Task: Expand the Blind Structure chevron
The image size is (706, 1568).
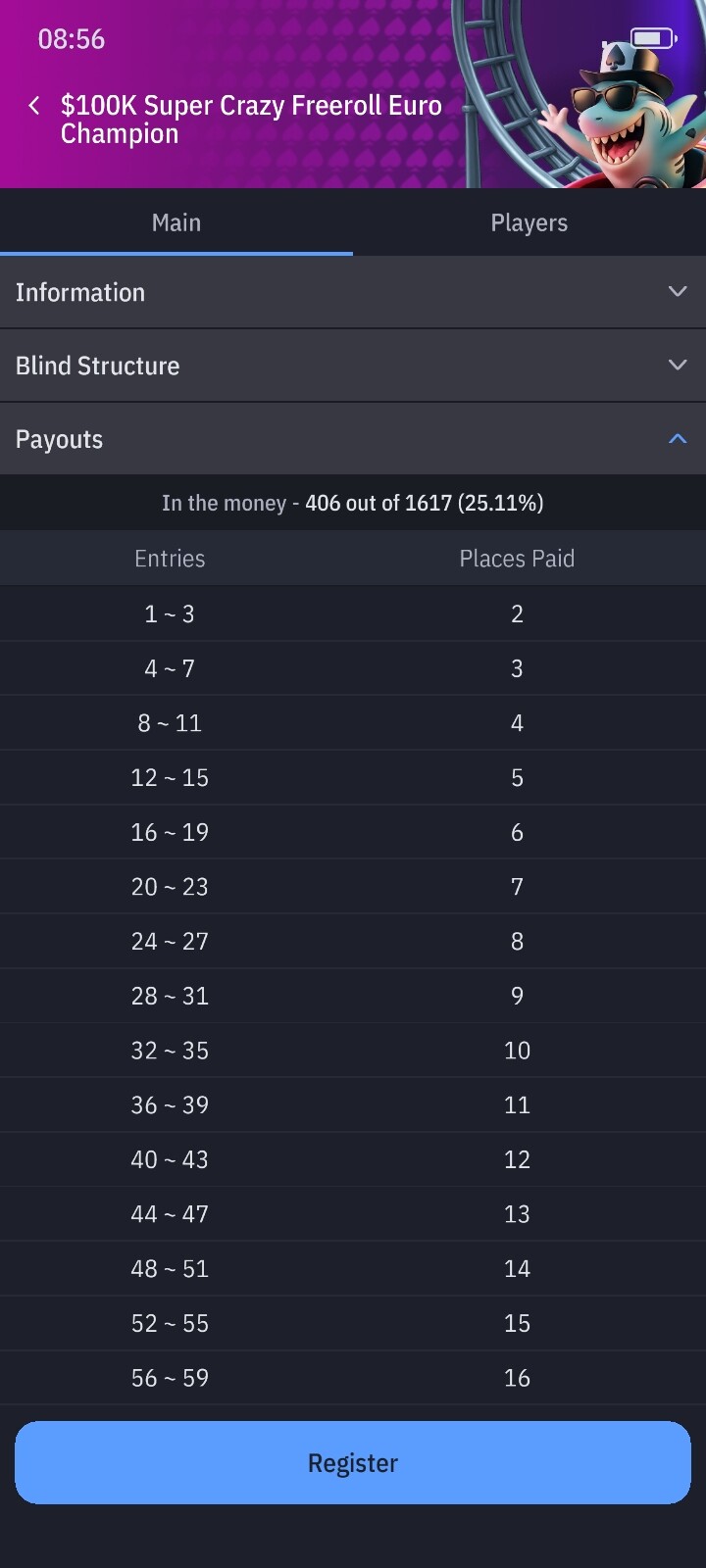Action: pos(677,366)
